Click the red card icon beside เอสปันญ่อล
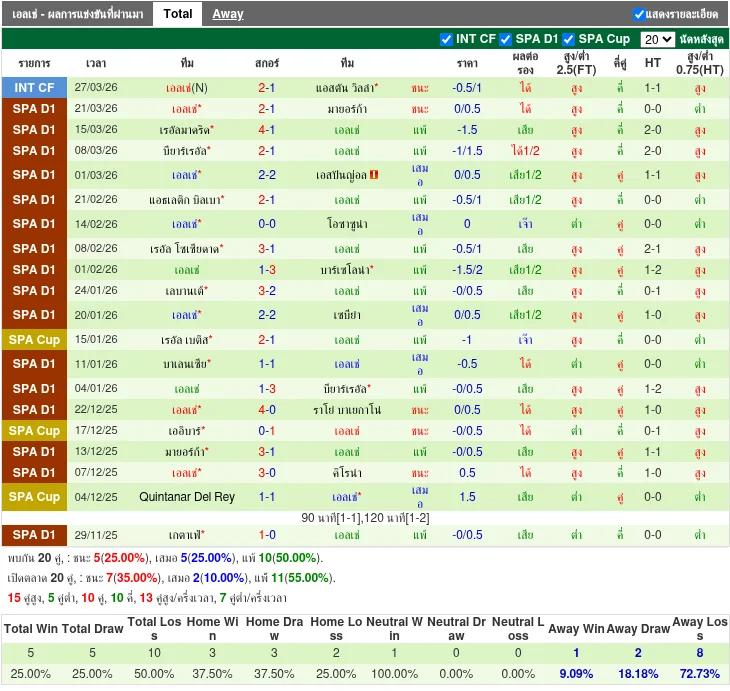 tap(374, 175)
